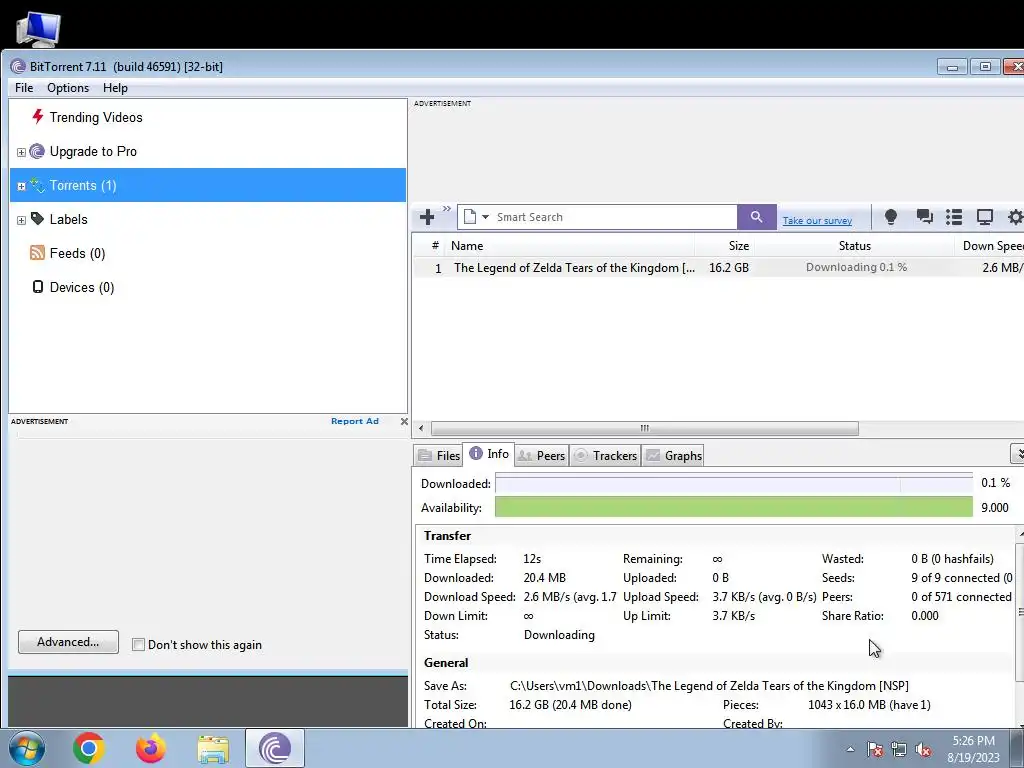This screenshot has height=768, width=1024.
Task: Click the document icon in search box
Action: 470,217
